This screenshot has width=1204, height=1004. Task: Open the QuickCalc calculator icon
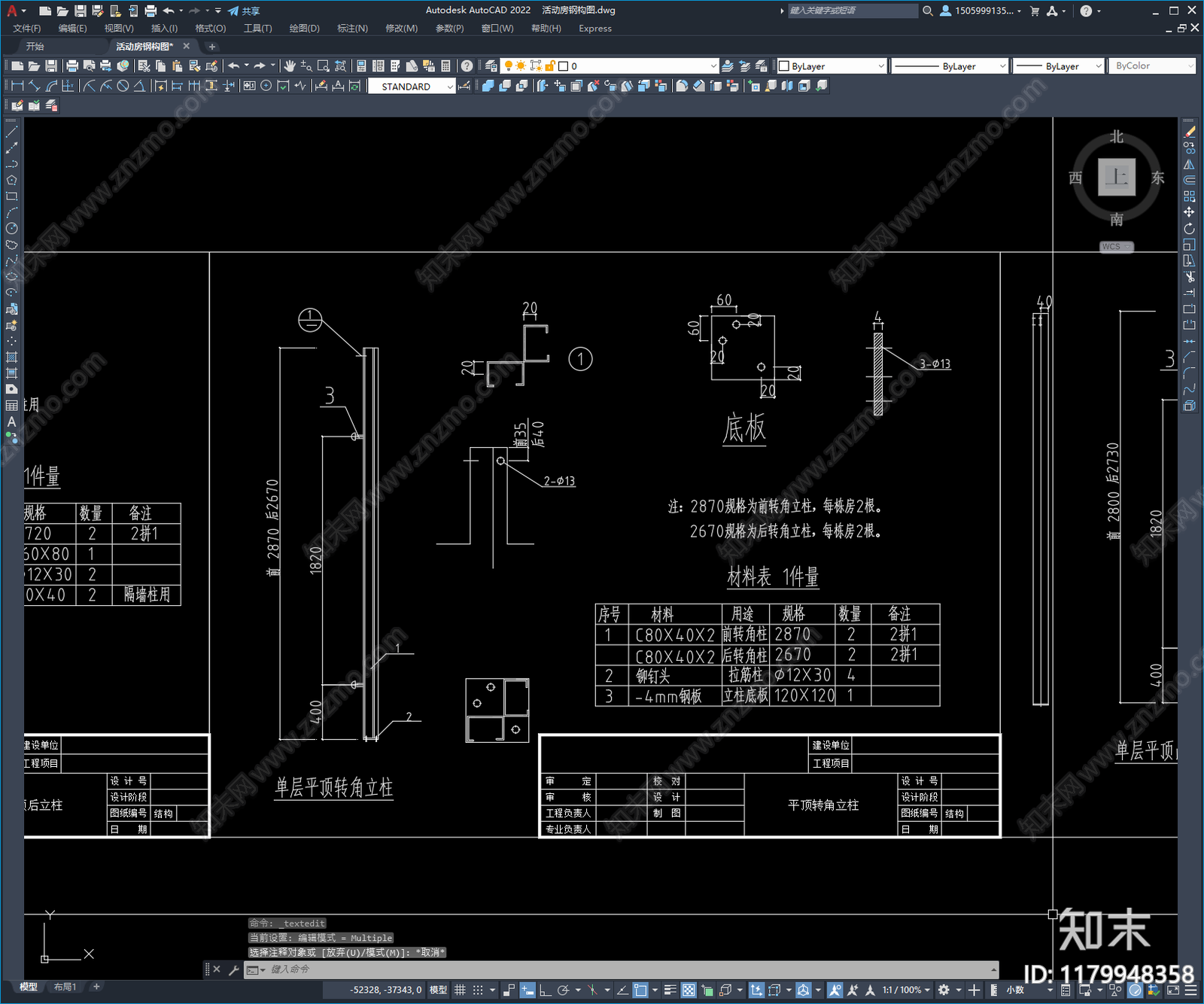(445, 66)
